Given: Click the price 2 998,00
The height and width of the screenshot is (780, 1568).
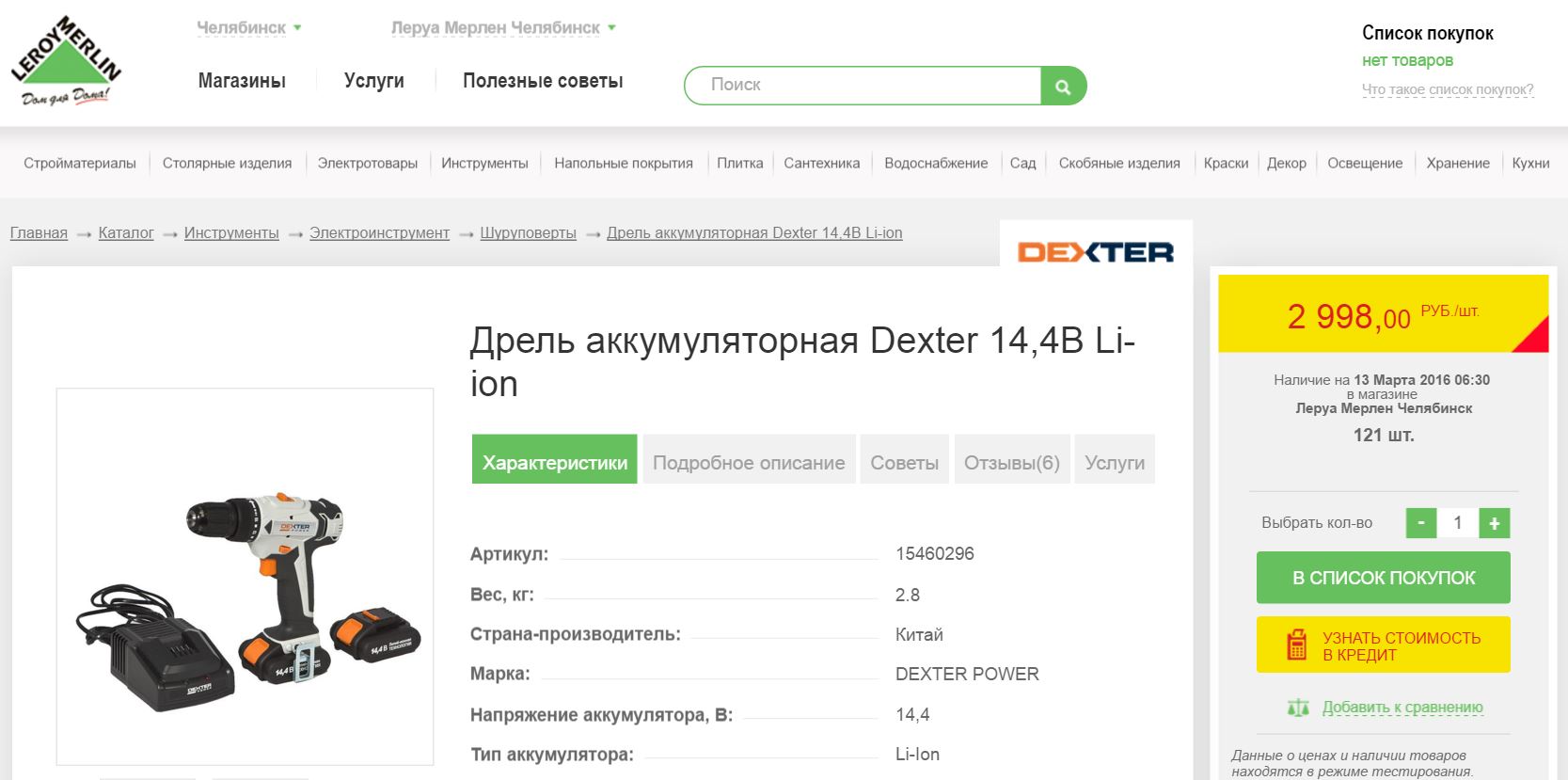Looking at the screenshot, I should coord(1349,317).
